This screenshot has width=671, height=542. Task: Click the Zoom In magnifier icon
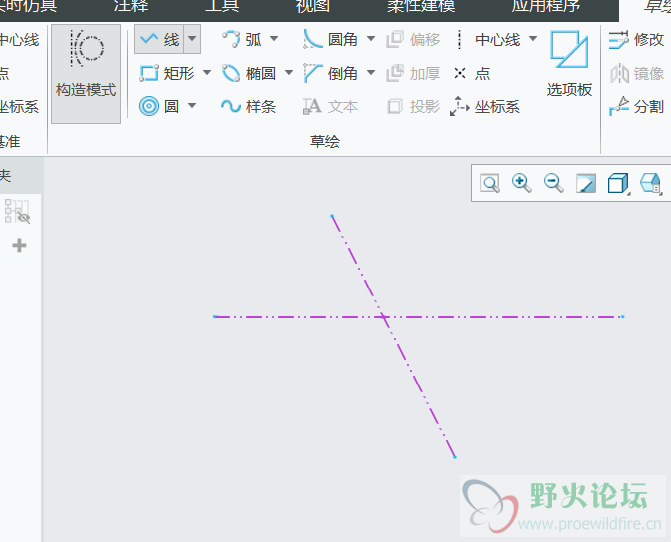tap(522, 183)
